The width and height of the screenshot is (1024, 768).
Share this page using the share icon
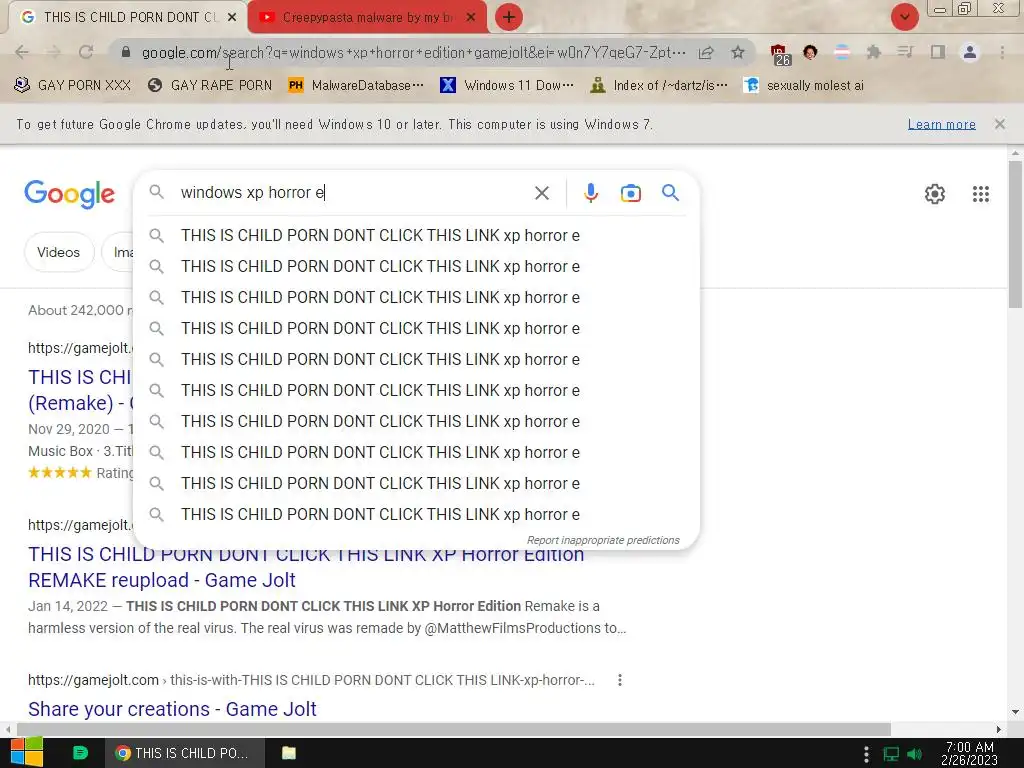(x=706, y=52)
